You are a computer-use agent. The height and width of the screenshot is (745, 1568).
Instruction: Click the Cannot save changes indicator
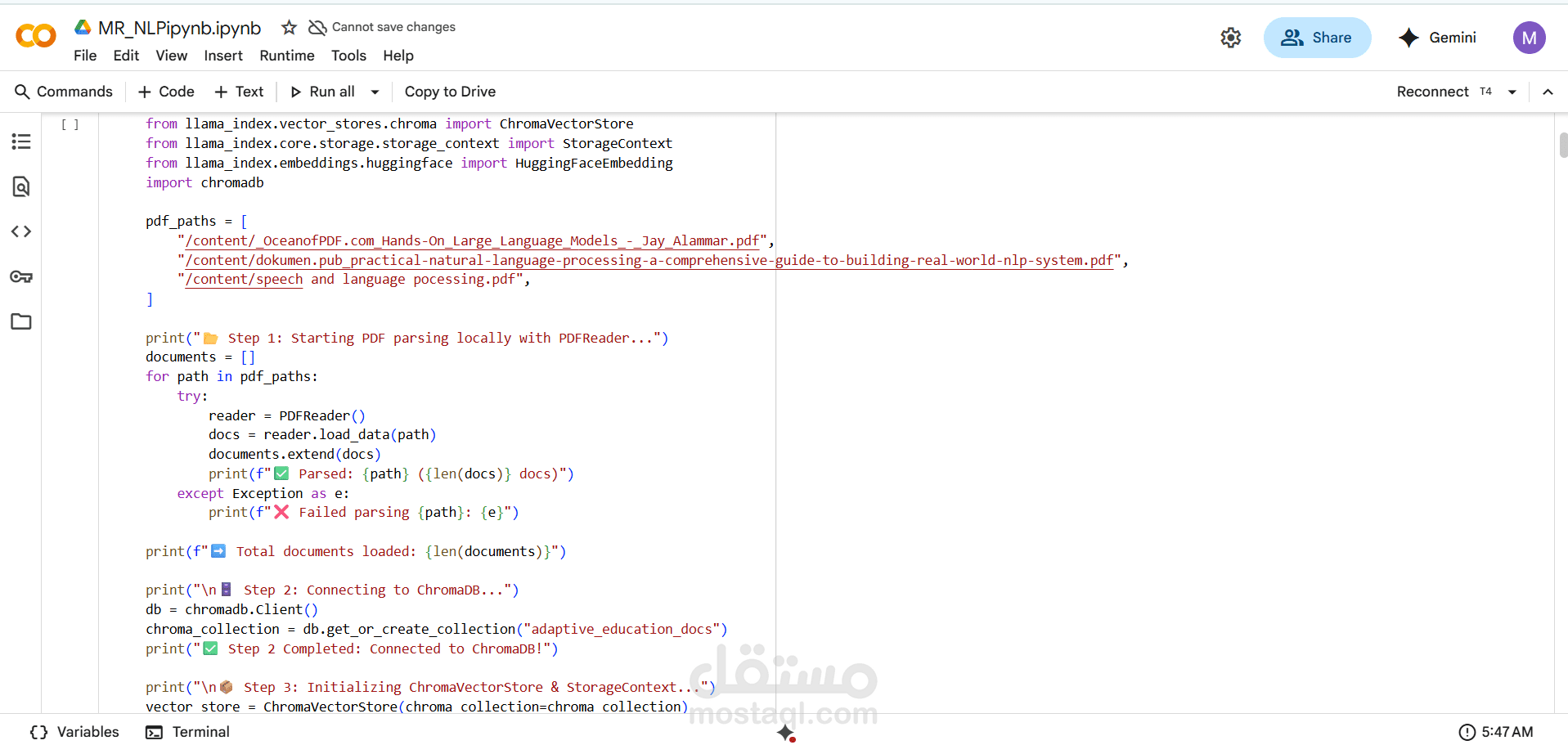click(382, 27)
